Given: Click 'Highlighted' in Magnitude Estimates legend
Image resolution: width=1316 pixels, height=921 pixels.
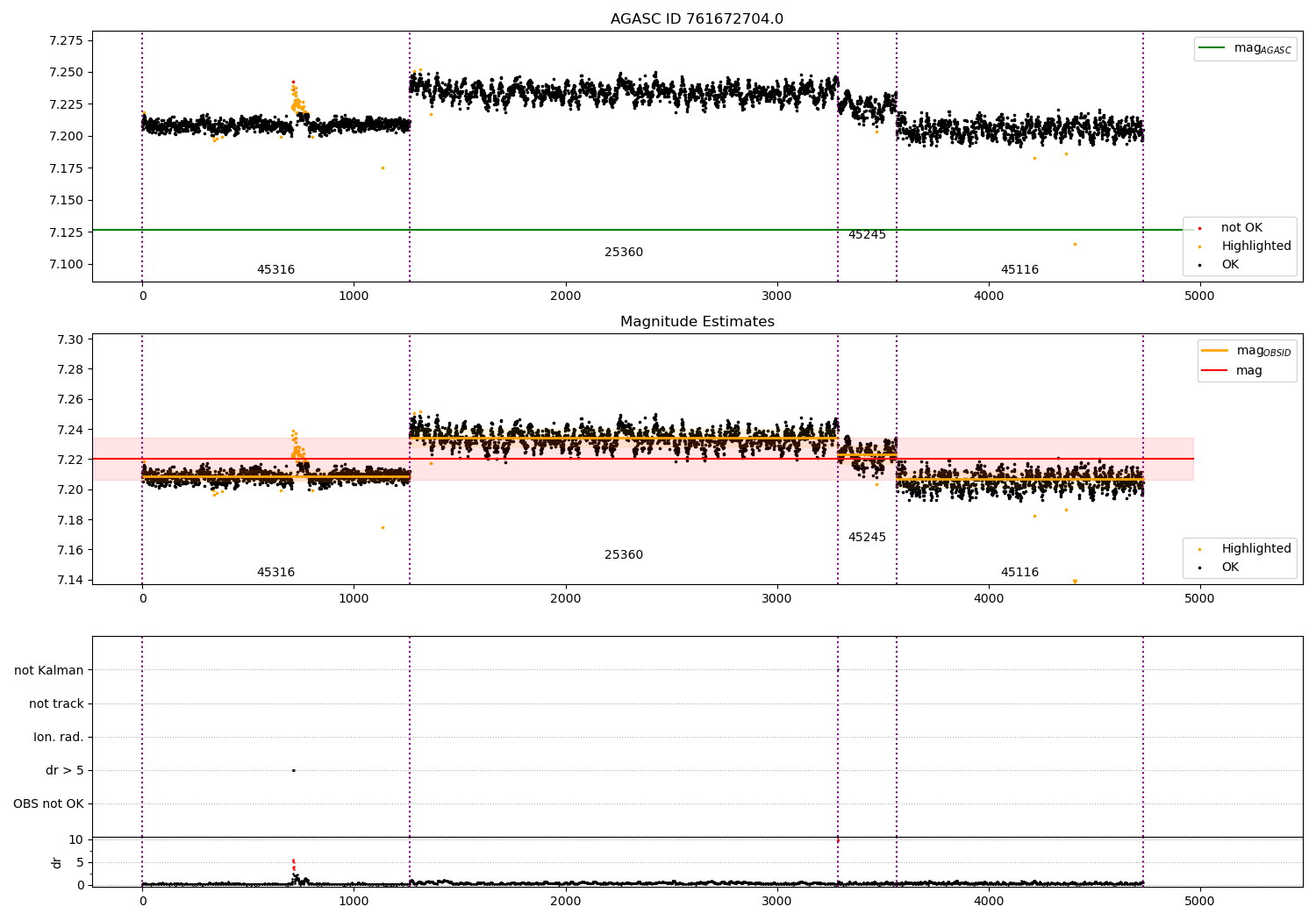Looking at the screenshot, I should coord(1244,549).
